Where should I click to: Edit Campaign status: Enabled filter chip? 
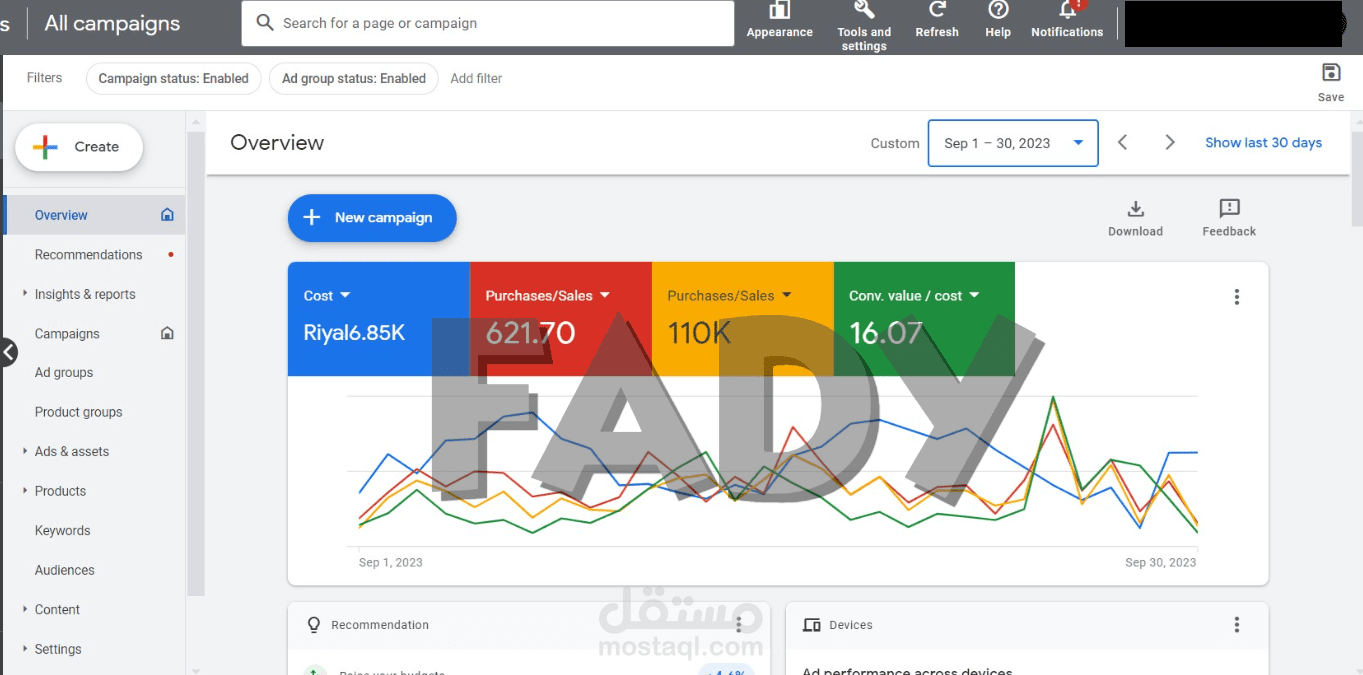(174, 79)
